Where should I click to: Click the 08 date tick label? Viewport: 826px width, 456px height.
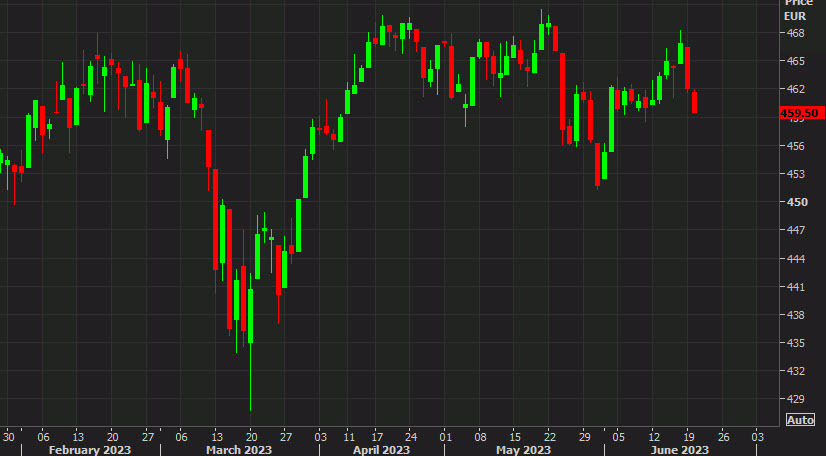(x=480, y=437)
